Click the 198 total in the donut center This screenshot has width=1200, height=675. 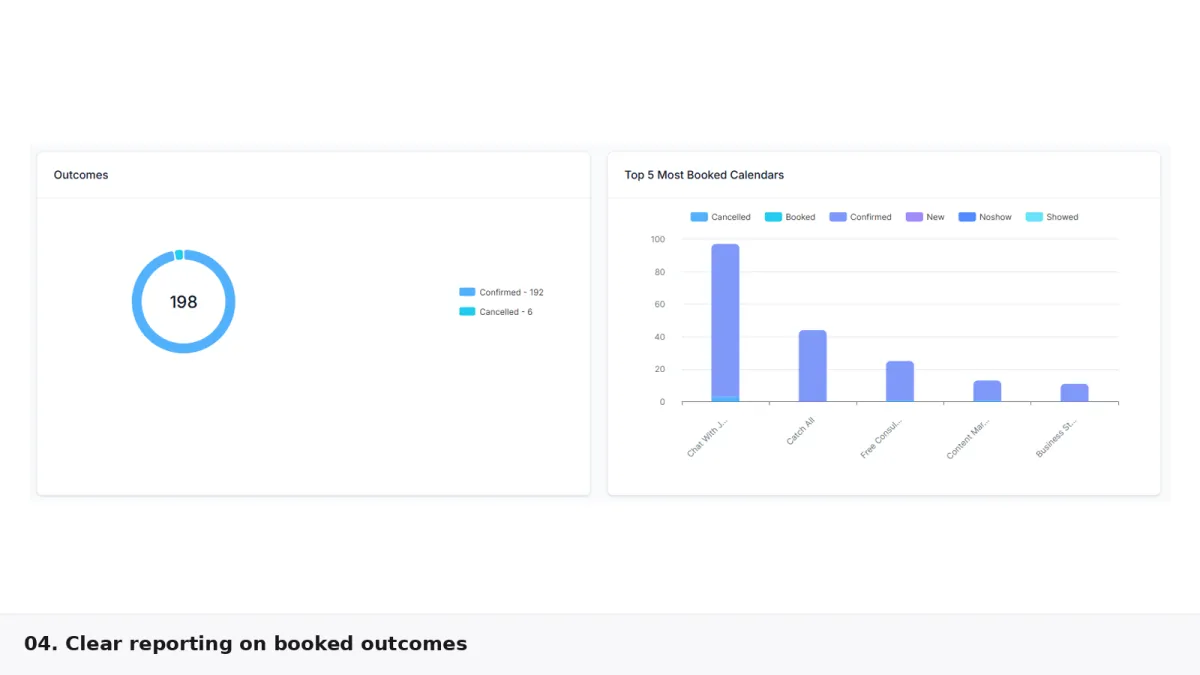tap(184, 302)
